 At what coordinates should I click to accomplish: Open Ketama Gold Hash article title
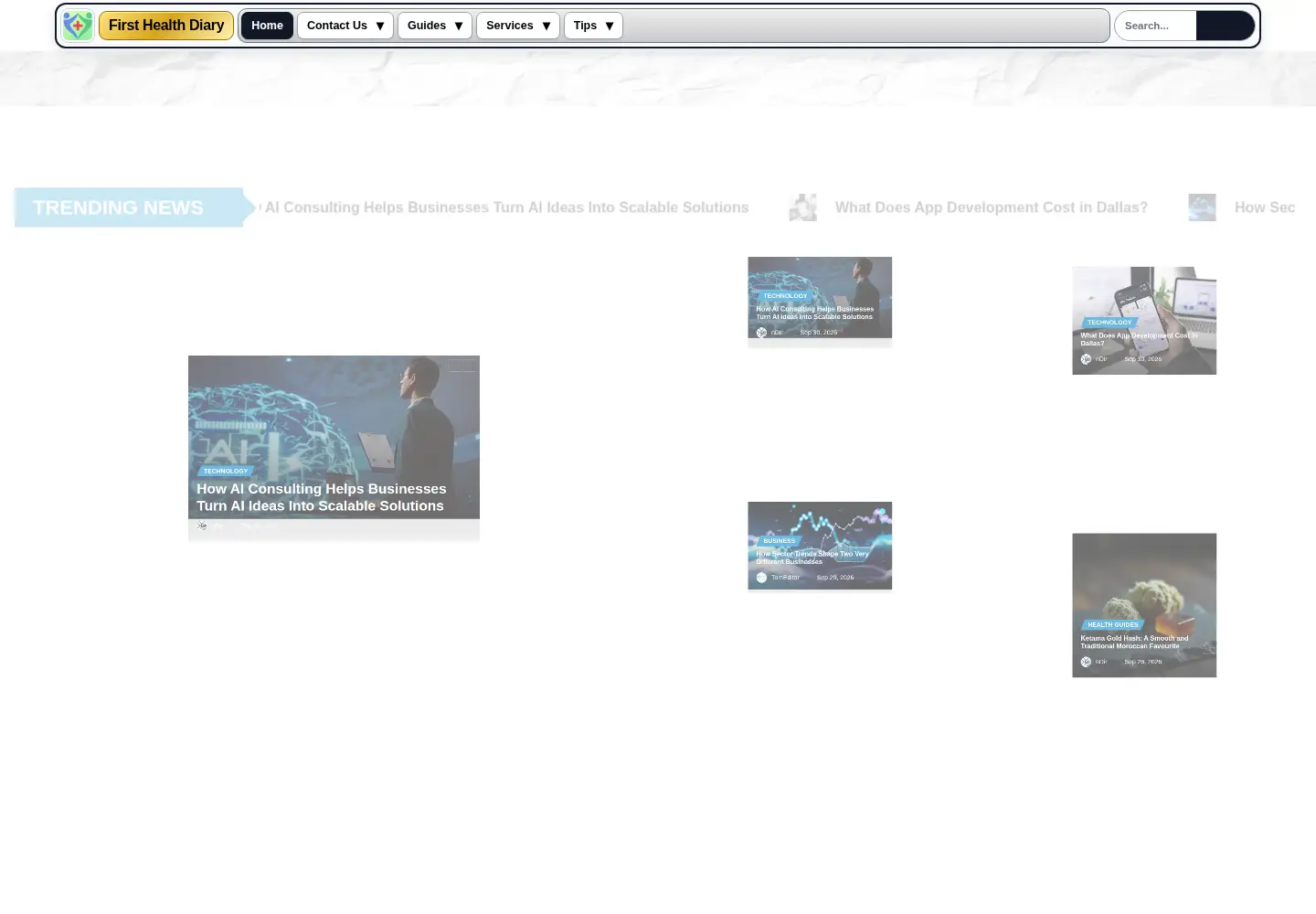click(x=1134, y=642)
